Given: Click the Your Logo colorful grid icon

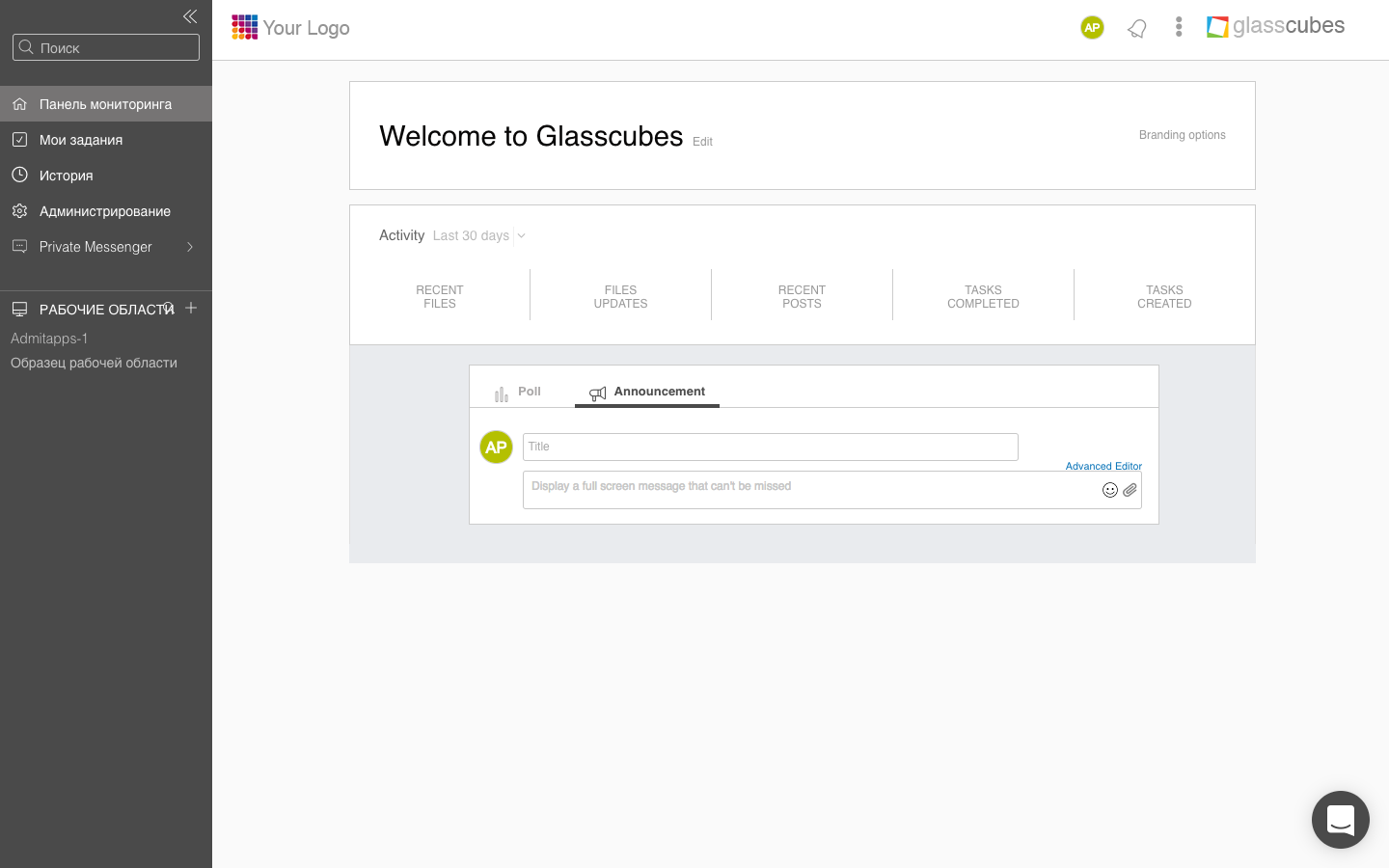Looking at the screenshot, I should tap(245, 27).
